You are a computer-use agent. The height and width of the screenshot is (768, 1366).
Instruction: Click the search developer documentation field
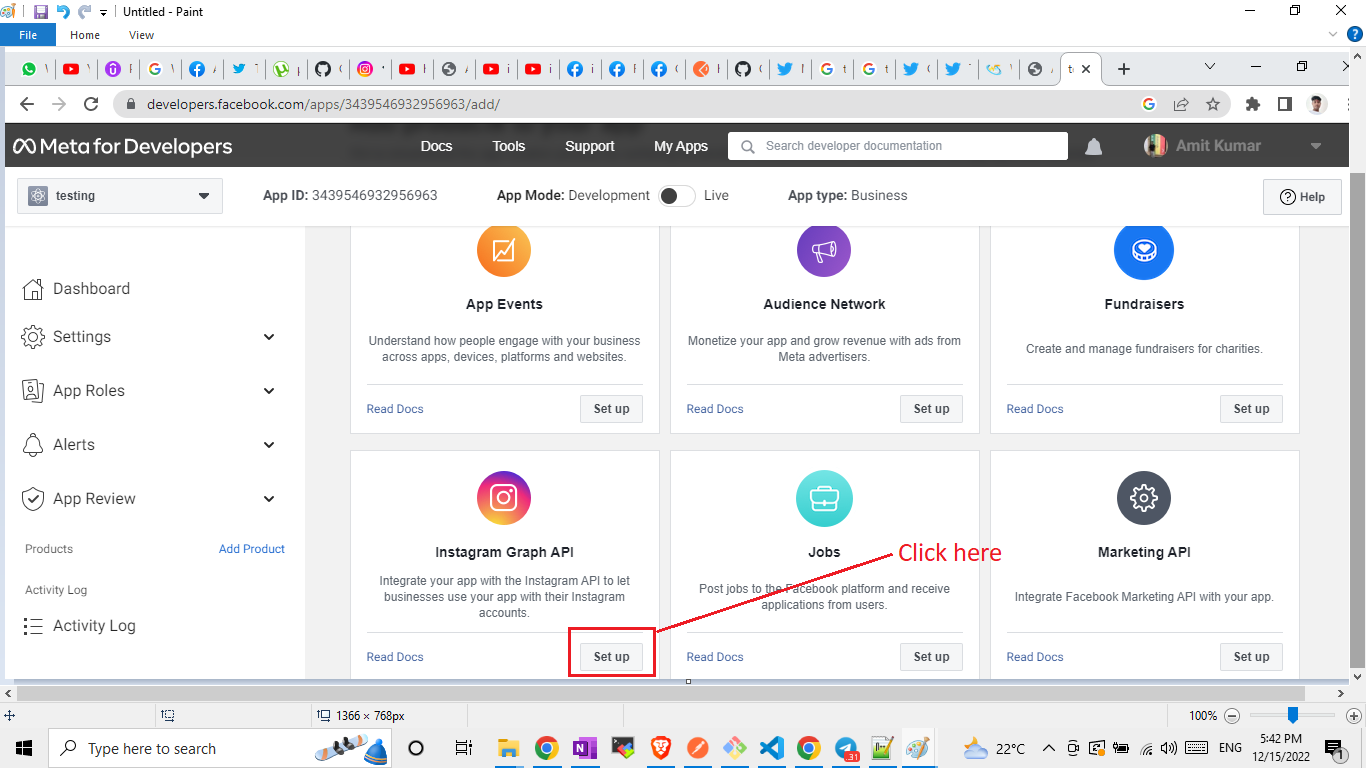[897, 145]
